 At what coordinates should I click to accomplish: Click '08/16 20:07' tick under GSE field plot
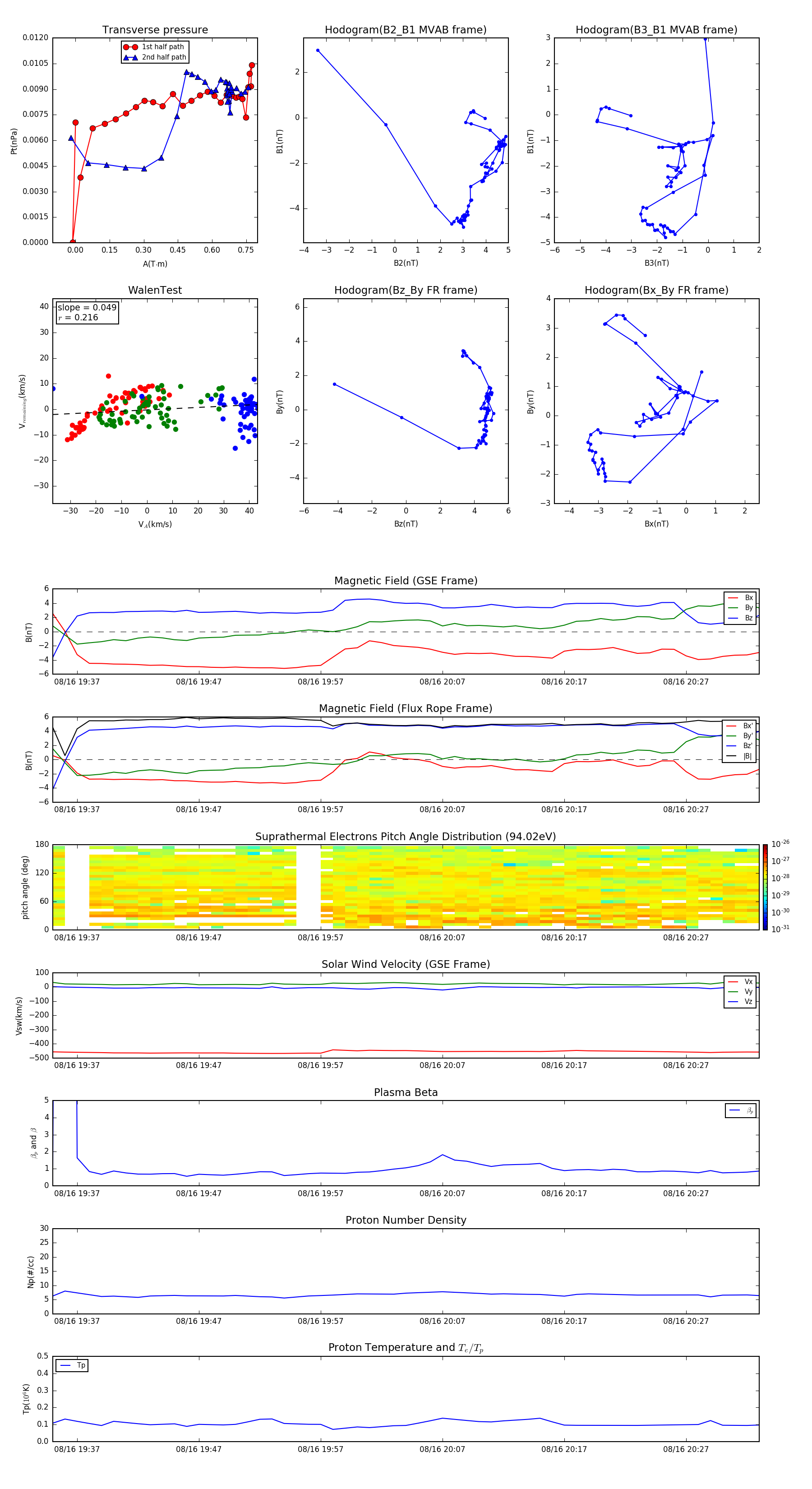pyautogui.click(x=442, y=682)
